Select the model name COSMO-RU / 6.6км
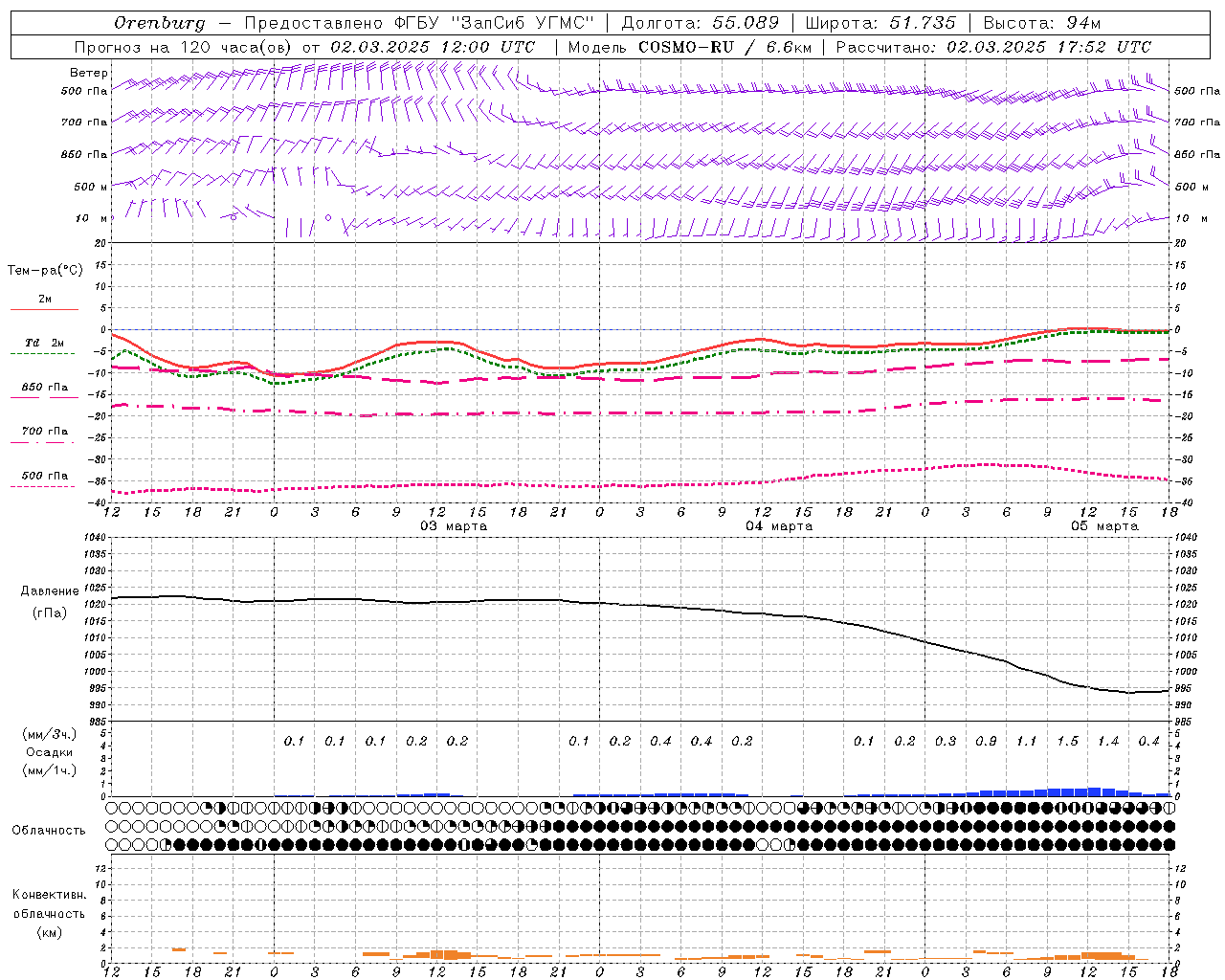1225x980 pixels. tap(724, 47)
